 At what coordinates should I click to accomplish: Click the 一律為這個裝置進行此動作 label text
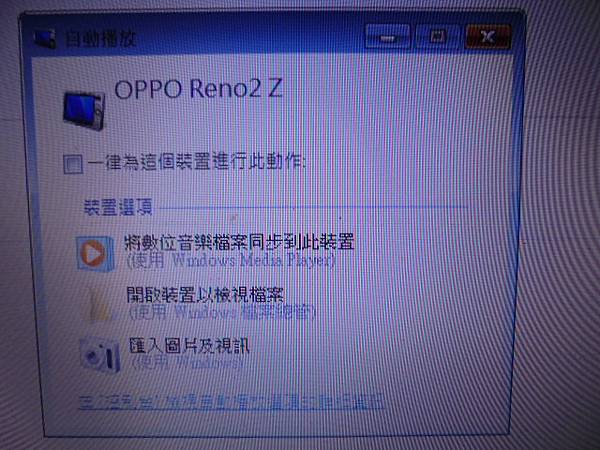pos(197,162)
